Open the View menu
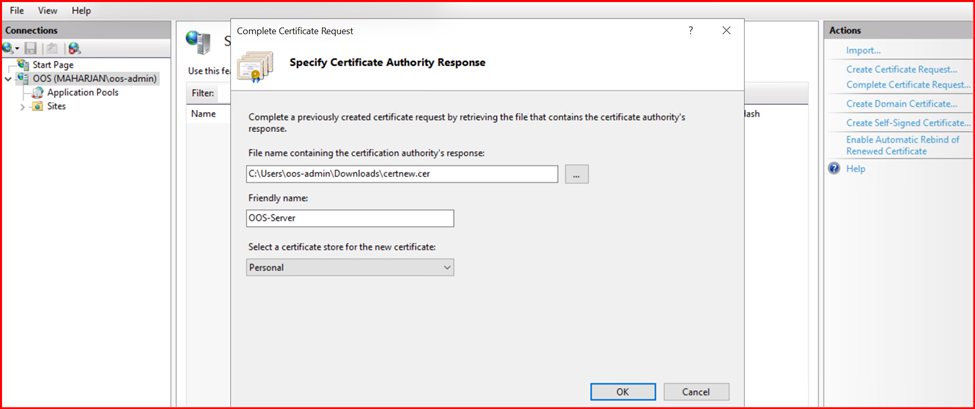 tap(47, 10)
